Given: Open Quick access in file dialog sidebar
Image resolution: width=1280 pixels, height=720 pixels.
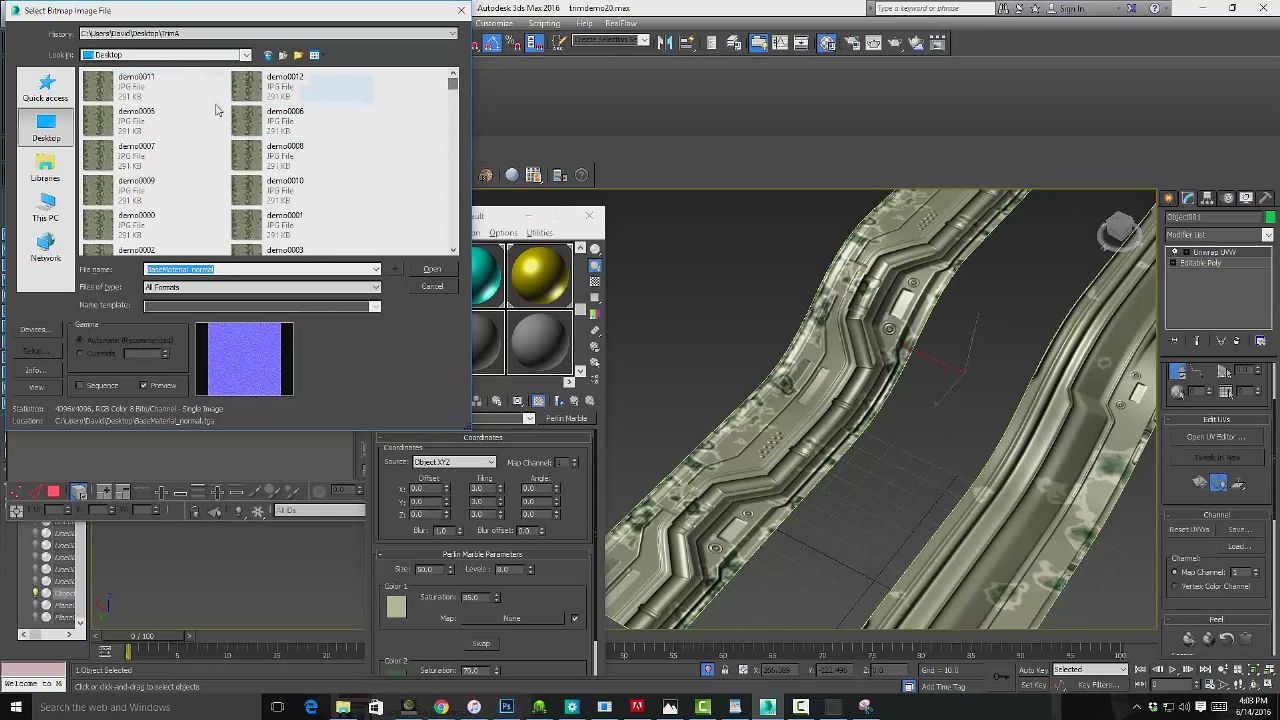Looking at the screenshot, I should tap(46, 88).
